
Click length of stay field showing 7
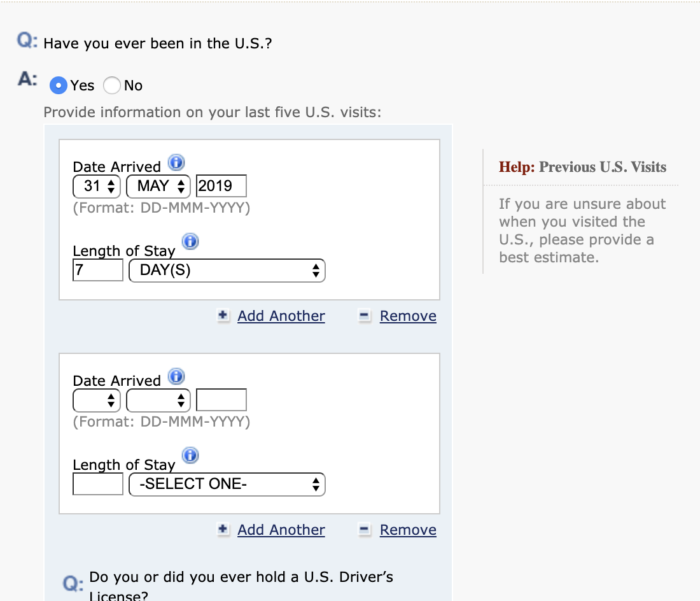[x=98, y=271]
